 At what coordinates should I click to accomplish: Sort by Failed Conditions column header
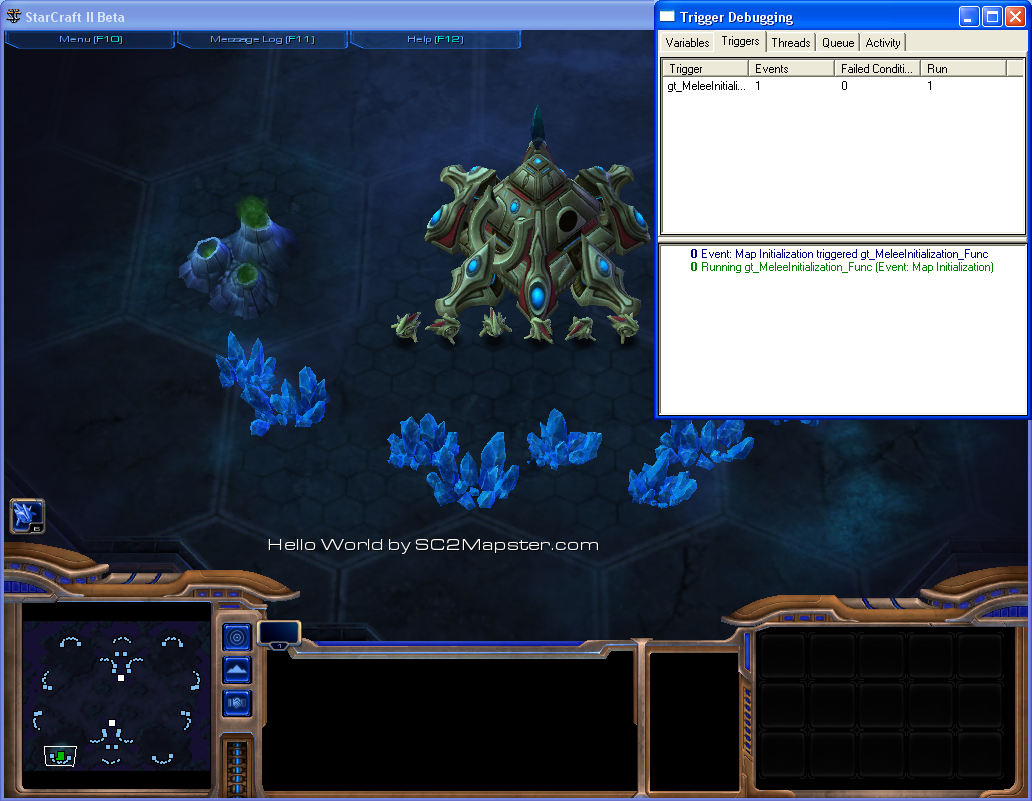[x=877, y=68]
